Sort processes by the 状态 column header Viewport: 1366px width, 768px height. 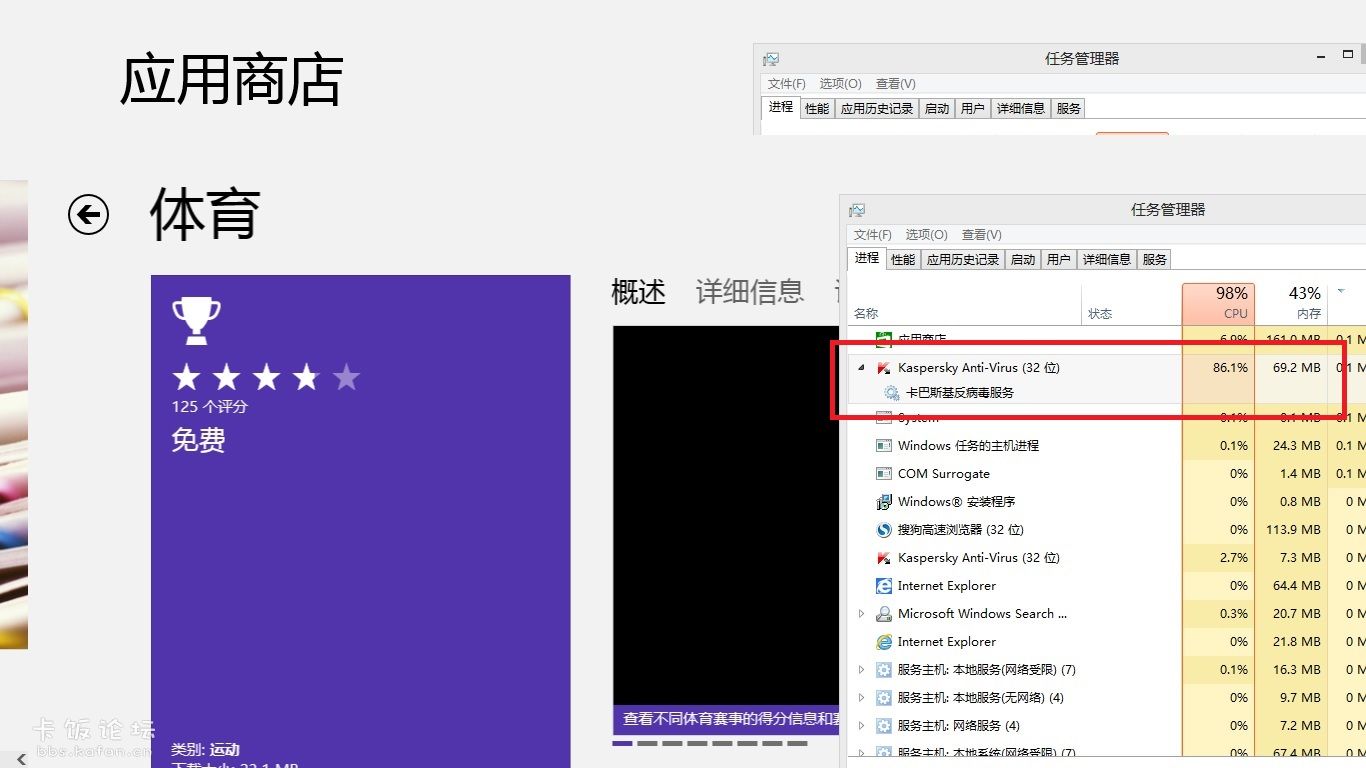pos(1131,304)
